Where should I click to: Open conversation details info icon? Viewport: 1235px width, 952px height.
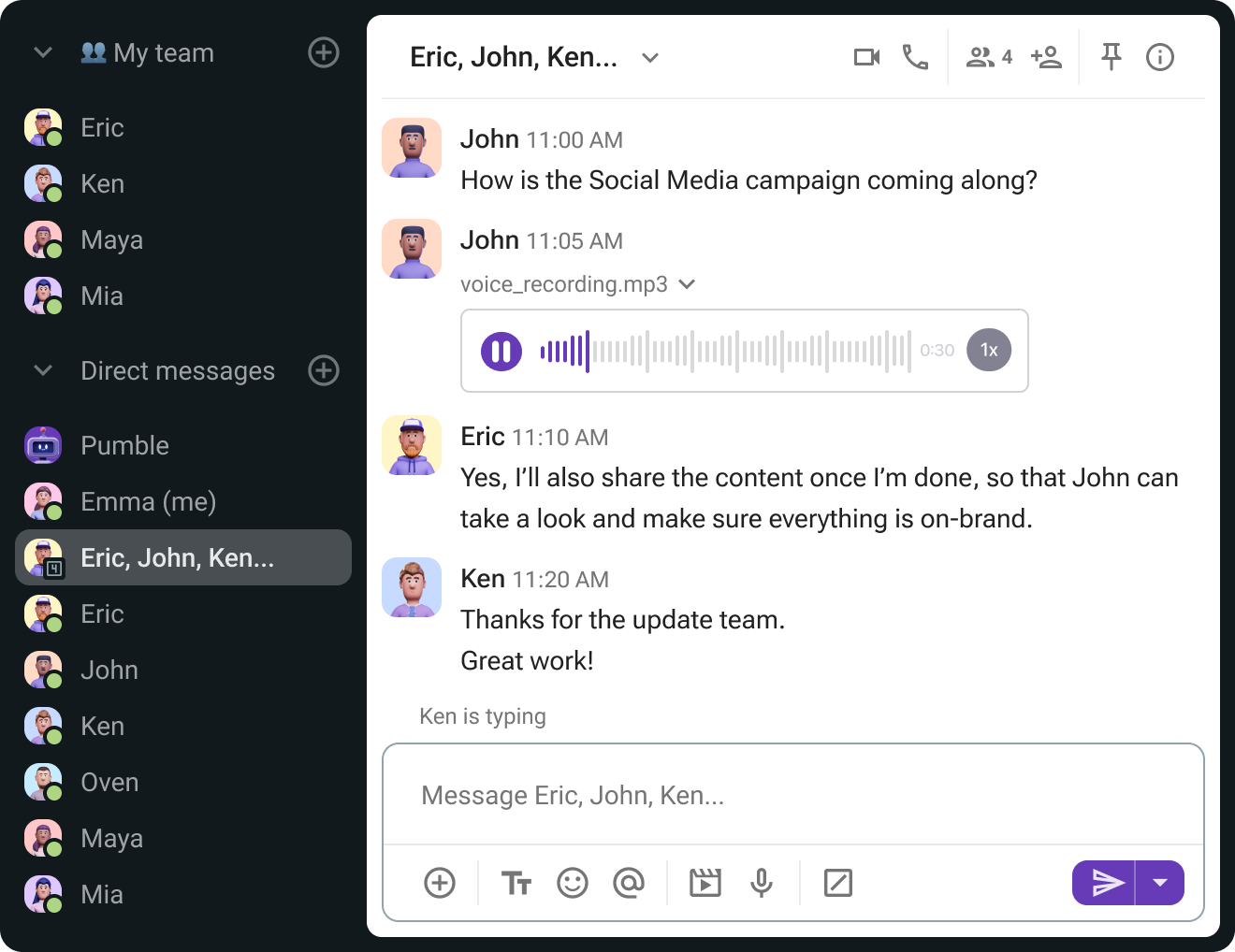[1159, 58]
